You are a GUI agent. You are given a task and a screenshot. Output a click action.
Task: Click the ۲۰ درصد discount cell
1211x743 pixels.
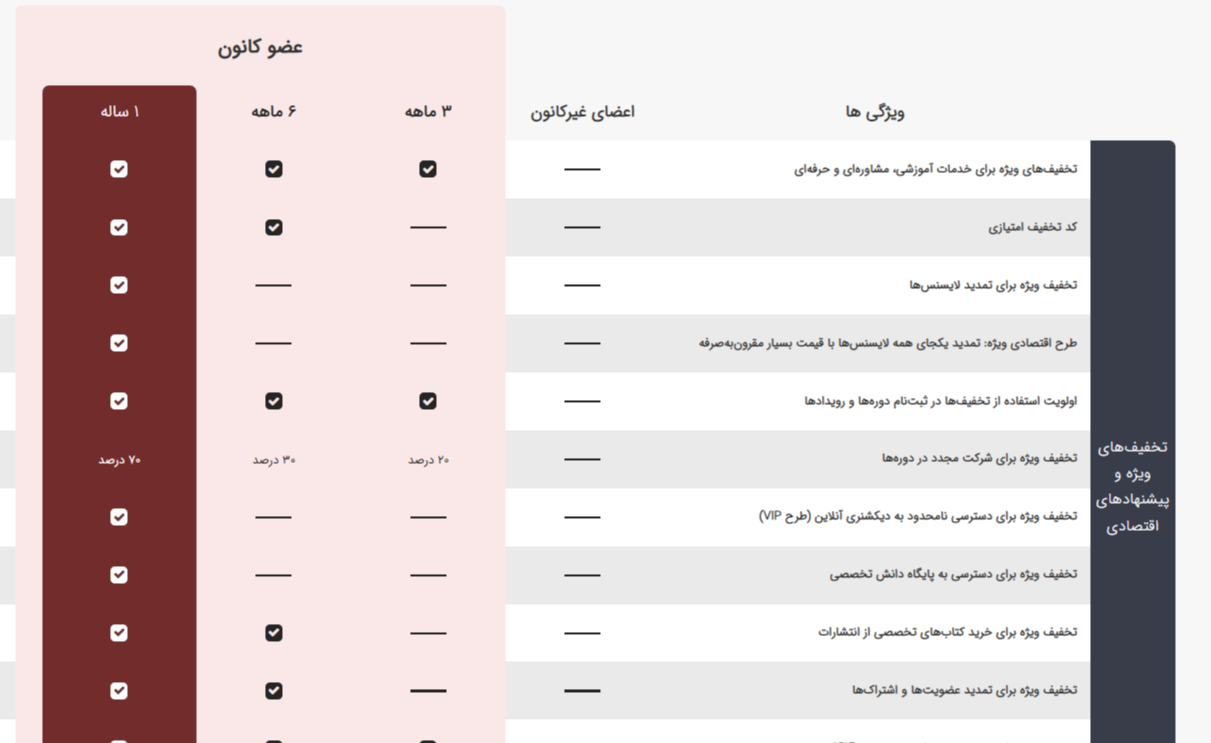pos(428,460)
